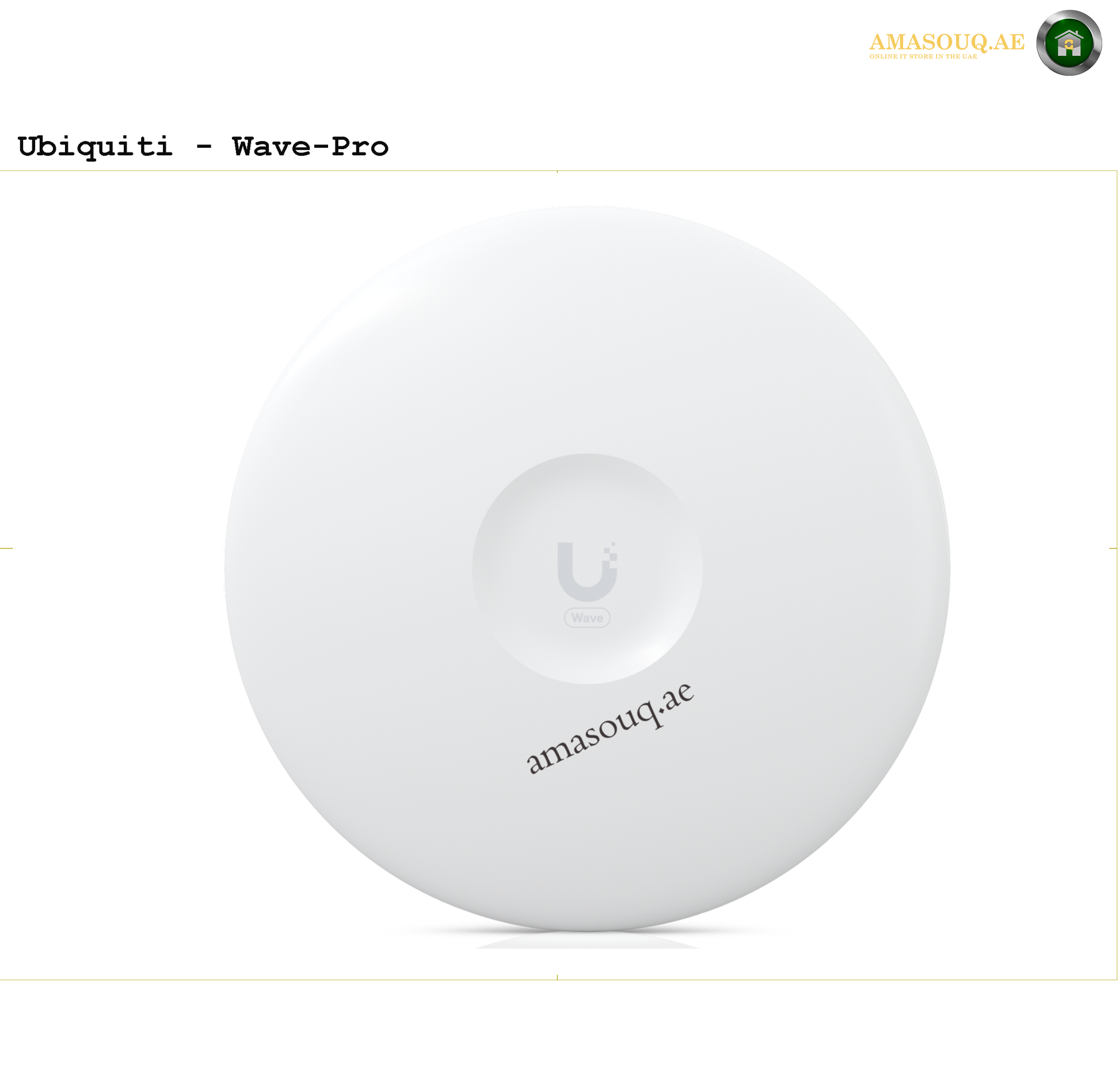Click the Online IT Store tagline
1120x1079 pixels.
(x=923, y=56)
